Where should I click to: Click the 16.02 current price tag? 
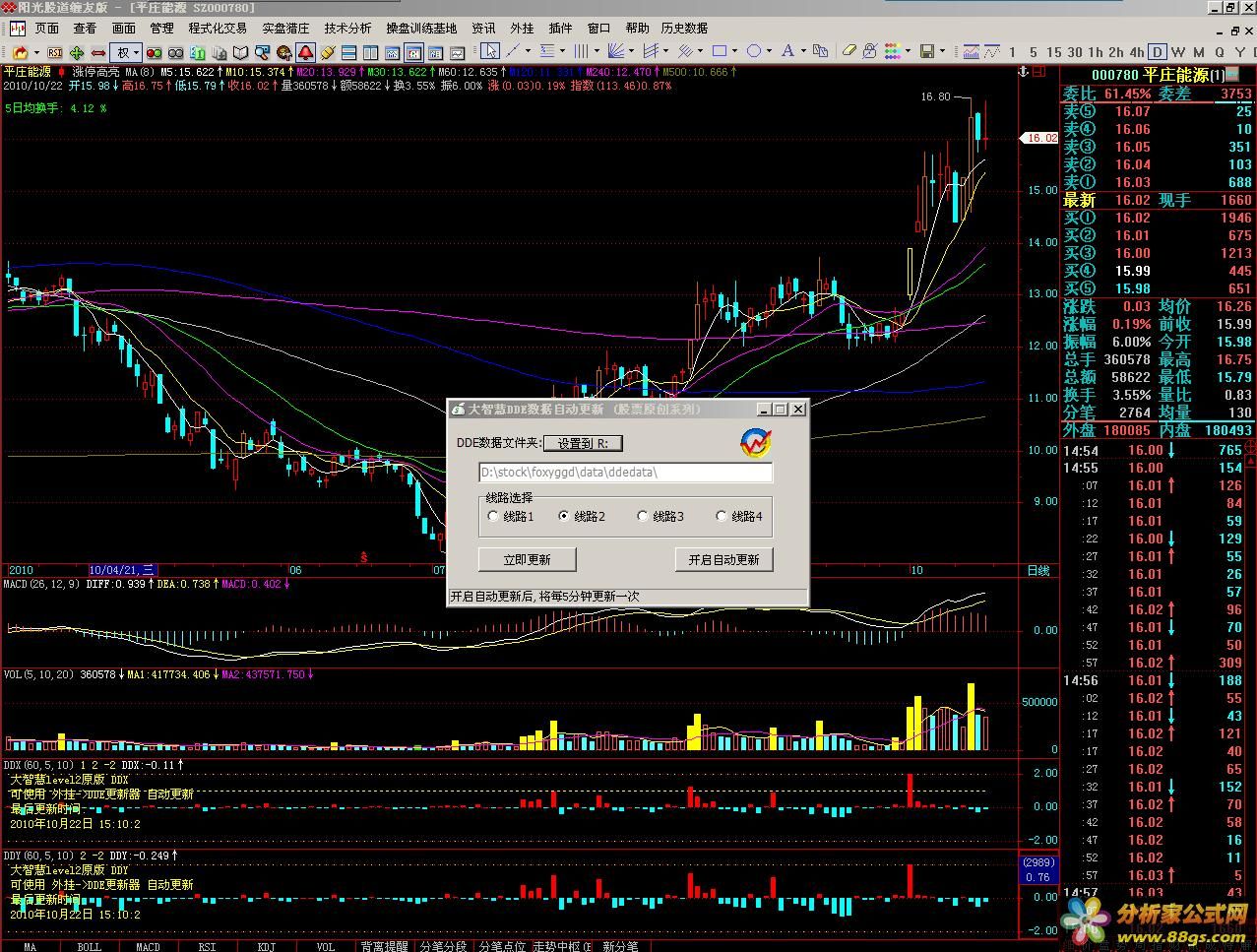(x=1040, y=138)
